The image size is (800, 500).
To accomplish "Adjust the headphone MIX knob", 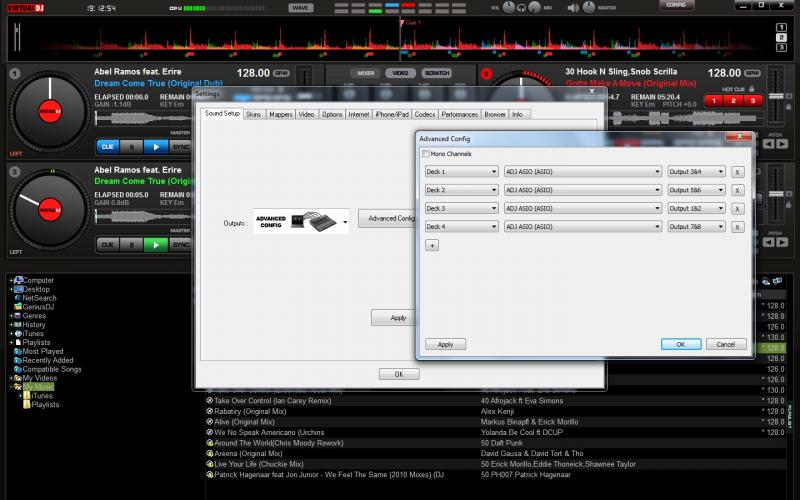I will (534, 8).
